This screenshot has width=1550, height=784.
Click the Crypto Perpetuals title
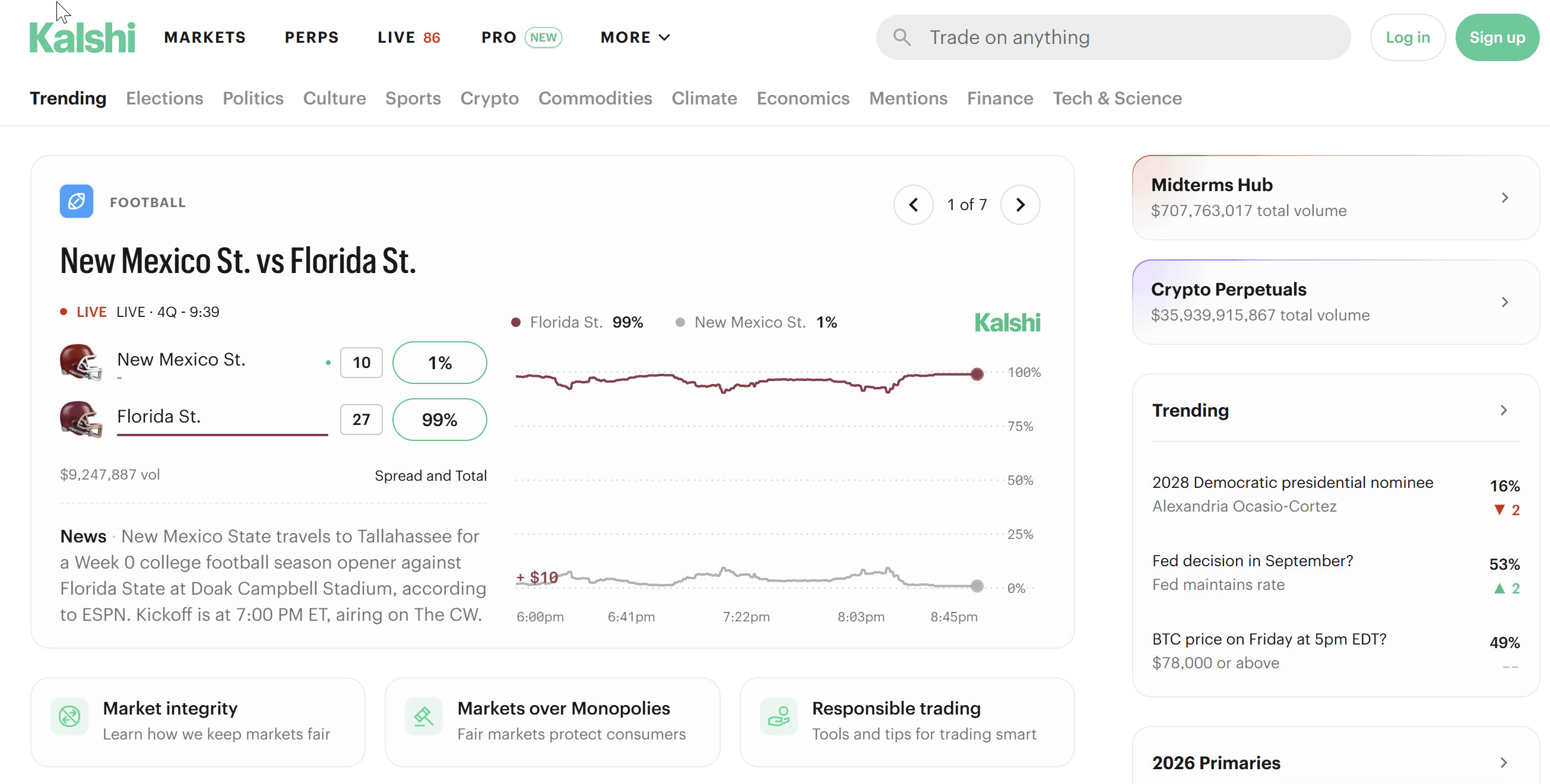click(1228, 290)
